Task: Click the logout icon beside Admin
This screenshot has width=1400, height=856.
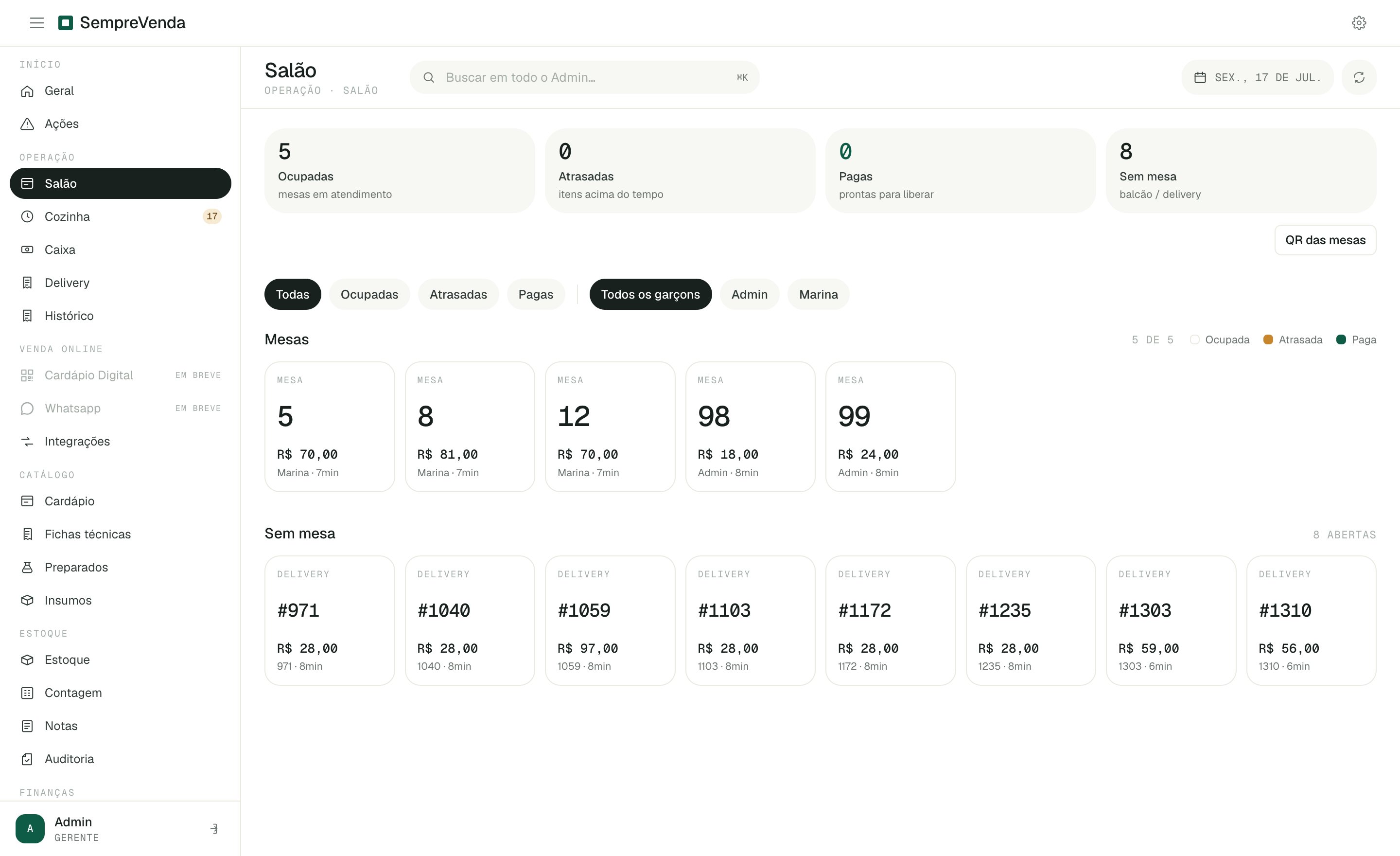Action: [x=214, y=829]
